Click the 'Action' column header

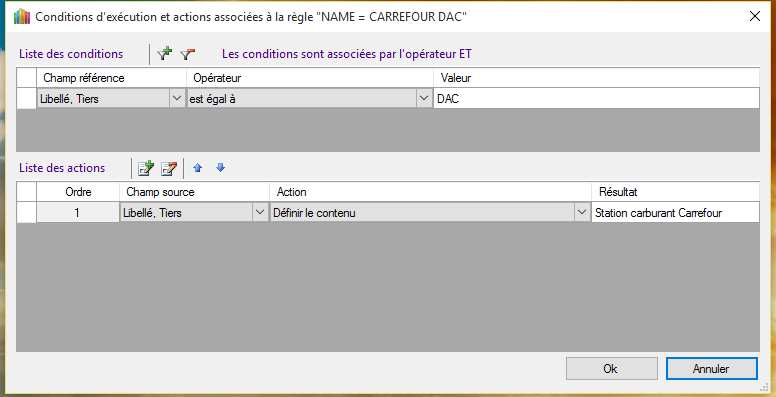(x=431, y=192)
